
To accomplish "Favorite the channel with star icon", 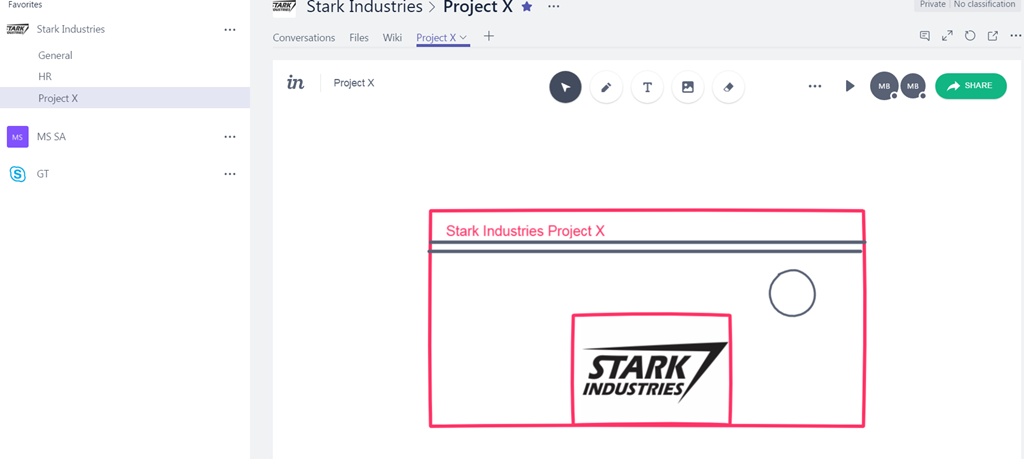I will click(527, 7).
